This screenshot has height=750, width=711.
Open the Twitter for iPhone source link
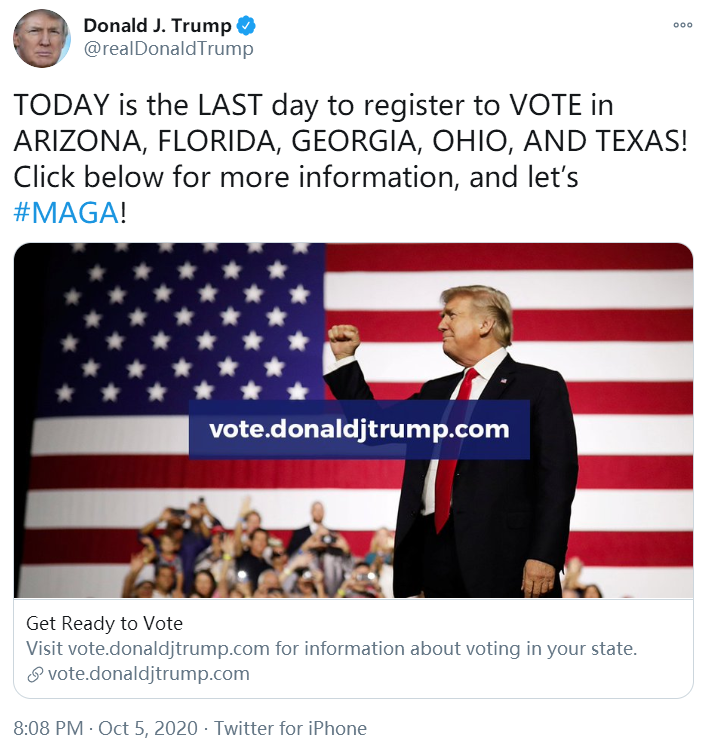290,728
